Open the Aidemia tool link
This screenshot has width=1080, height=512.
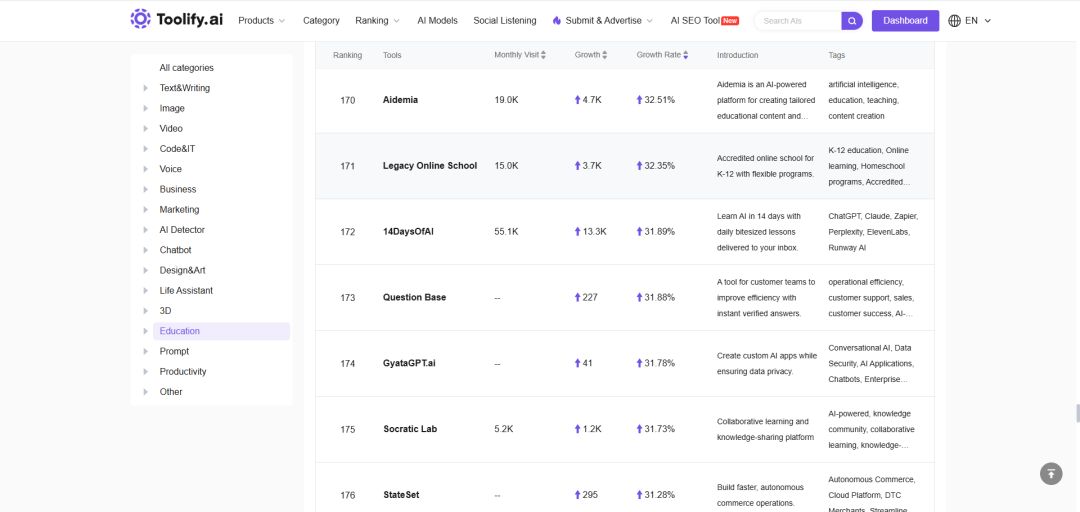pyautogui.click(x=400, y=100)
